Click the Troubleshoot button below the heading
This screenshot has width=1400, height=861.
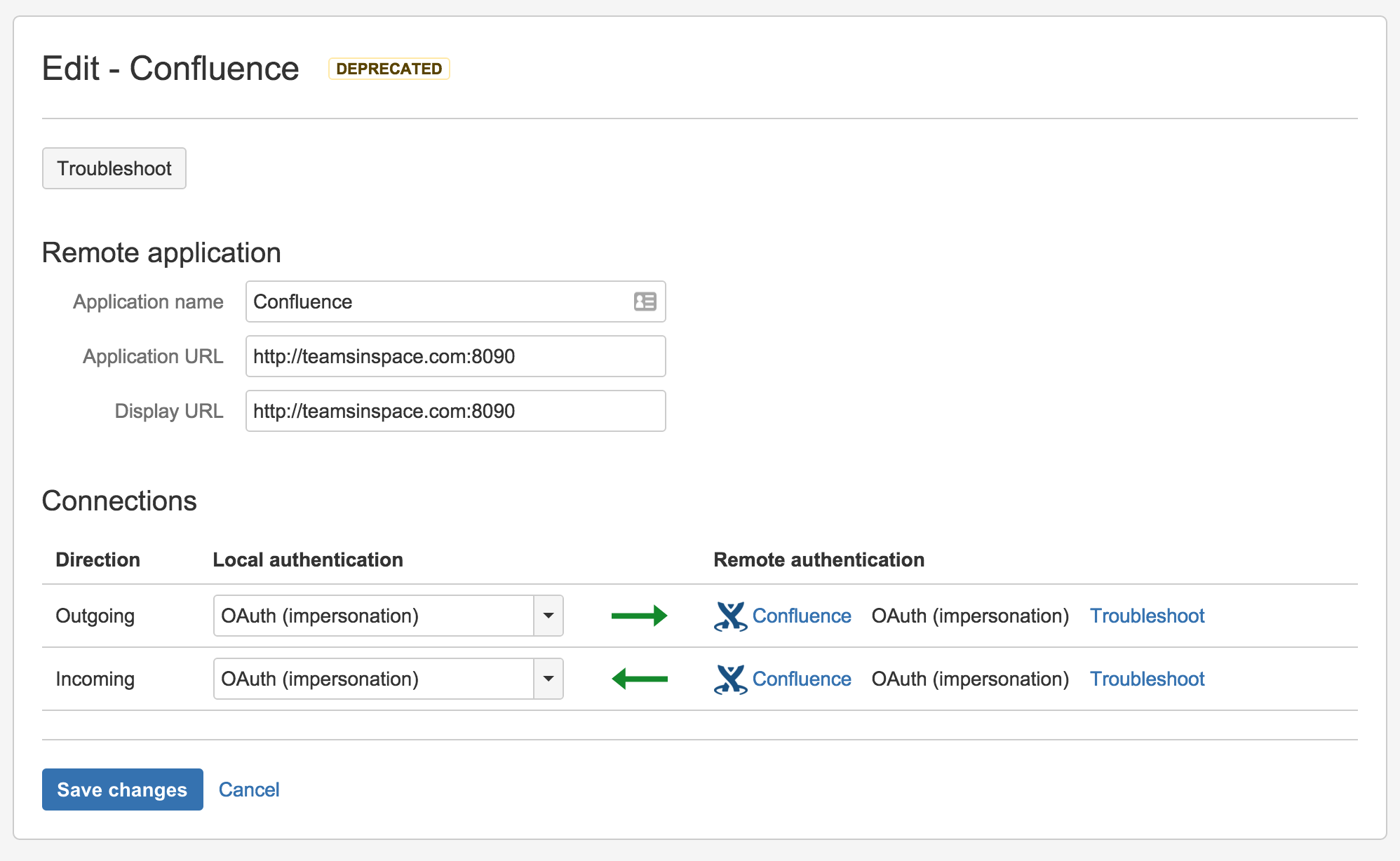(x=114, y=168)
